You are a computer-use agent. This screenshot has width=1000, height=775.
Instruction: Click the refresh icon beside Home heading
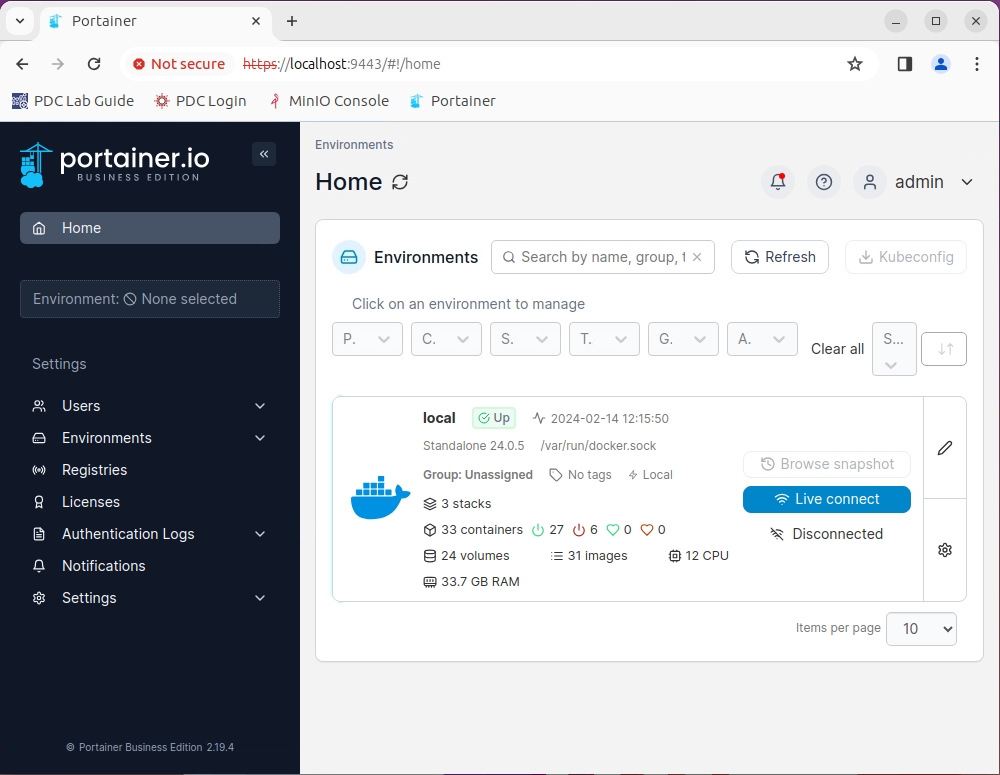400,182
